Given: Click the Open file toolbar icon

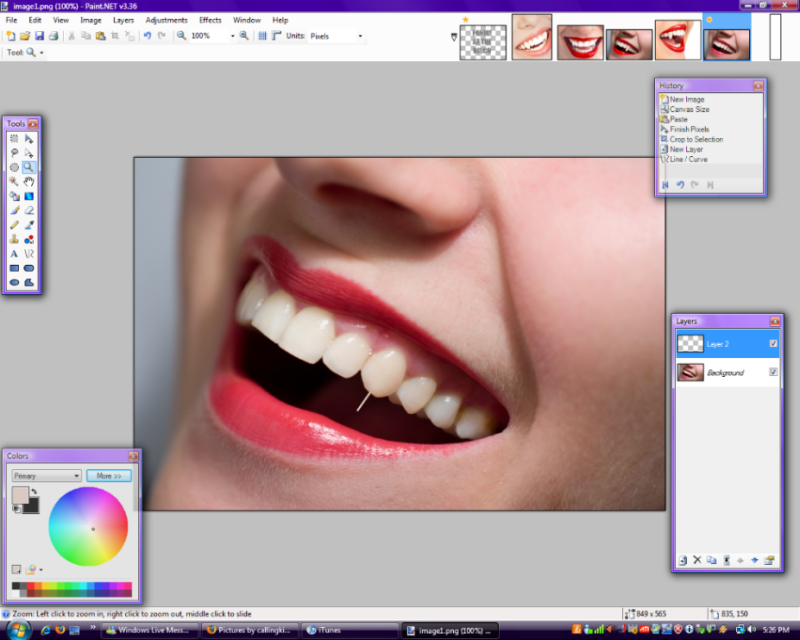Looking at the screenshot, I should tap(24, 36).
